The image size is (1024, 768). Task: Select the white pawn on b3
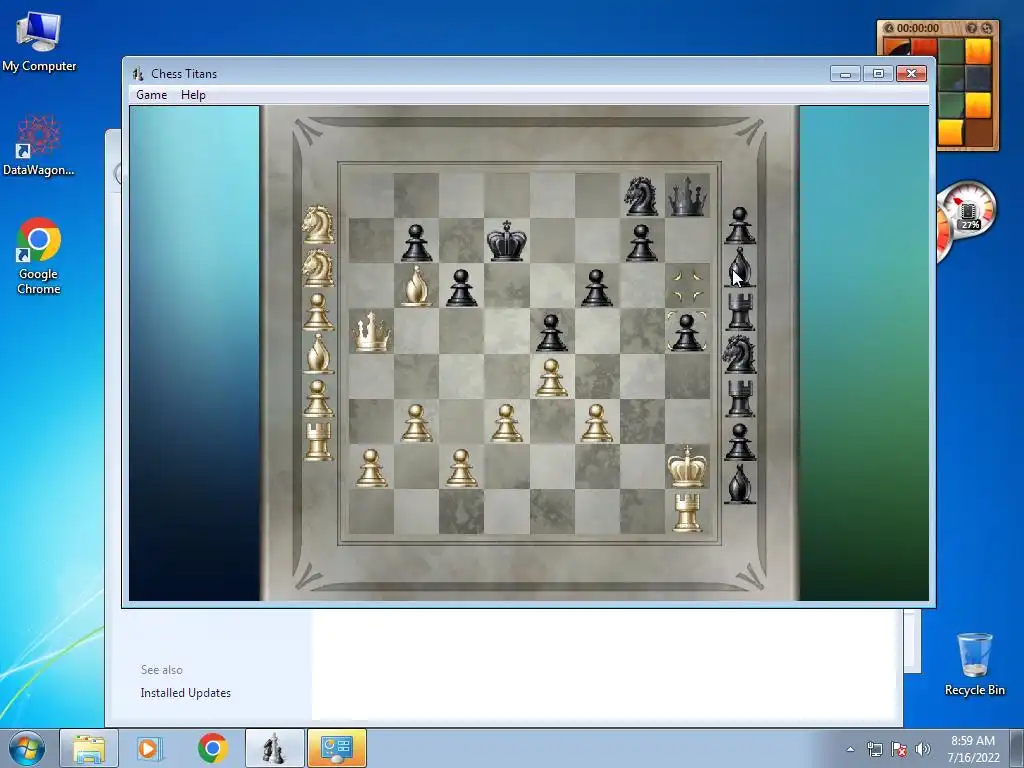(416, 423)
